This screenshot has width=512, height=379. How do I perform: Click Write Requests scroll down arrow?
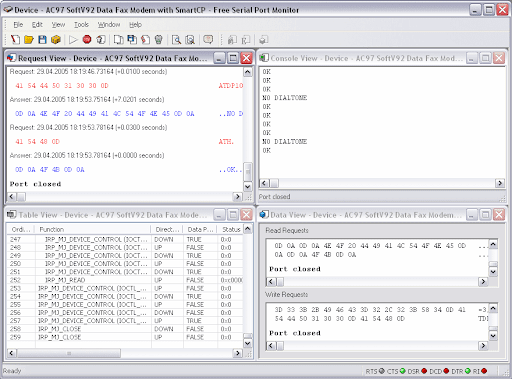click(x=493, y=335)
